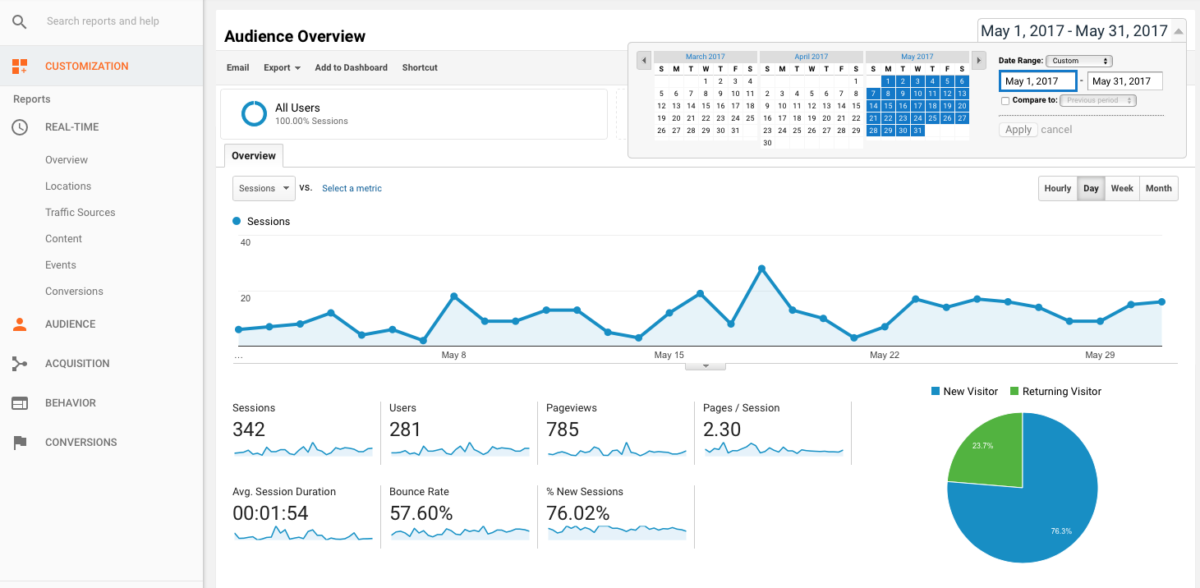Click the Behavior sidebar icon
The width and height of the screenshot is (1200, 588).
coord(20,402)
